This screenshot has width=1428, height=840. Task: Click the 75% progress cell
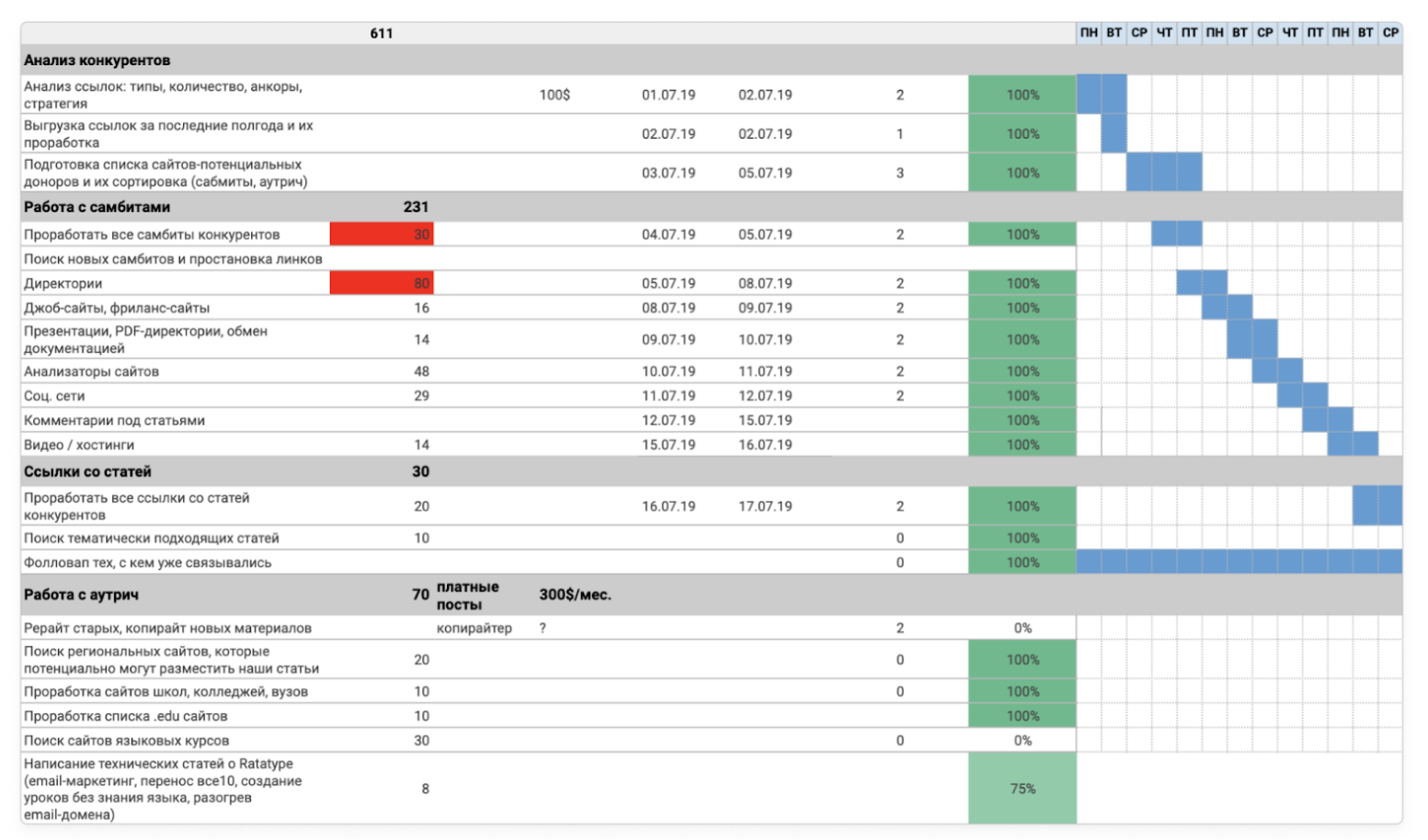click(1022, 789)
